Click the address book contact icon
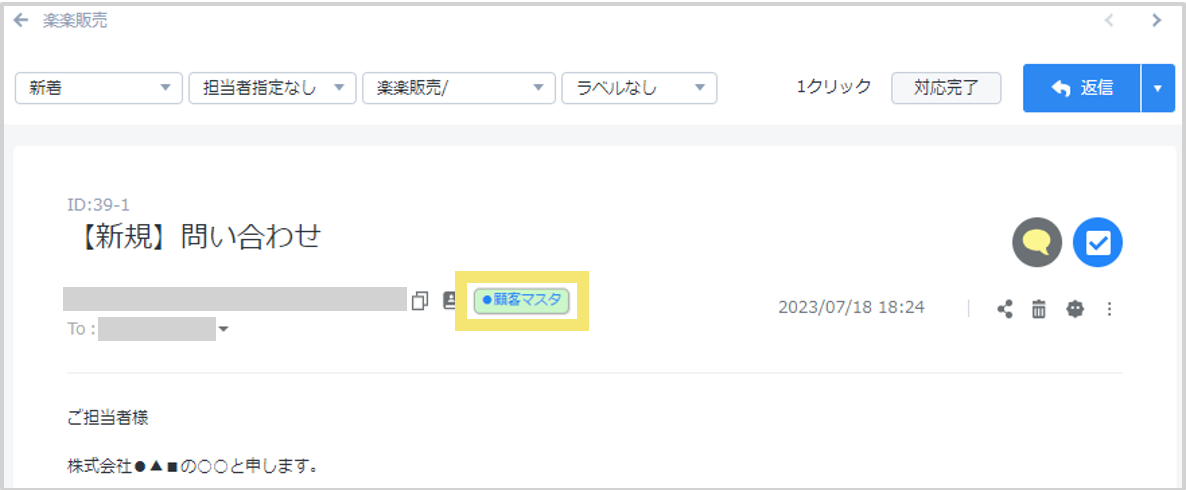Screen dimensions: 1186x490 450,300
